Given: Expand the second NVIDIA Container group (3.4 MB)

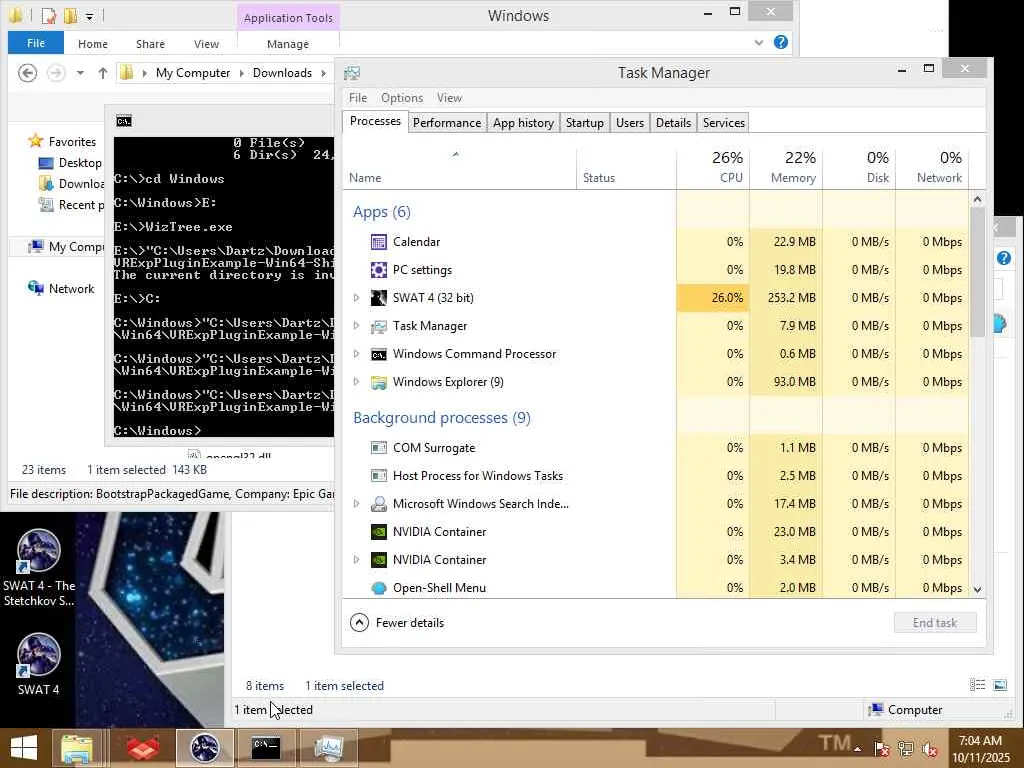Looking at the screenshot, I should click(x=357, y=560).
